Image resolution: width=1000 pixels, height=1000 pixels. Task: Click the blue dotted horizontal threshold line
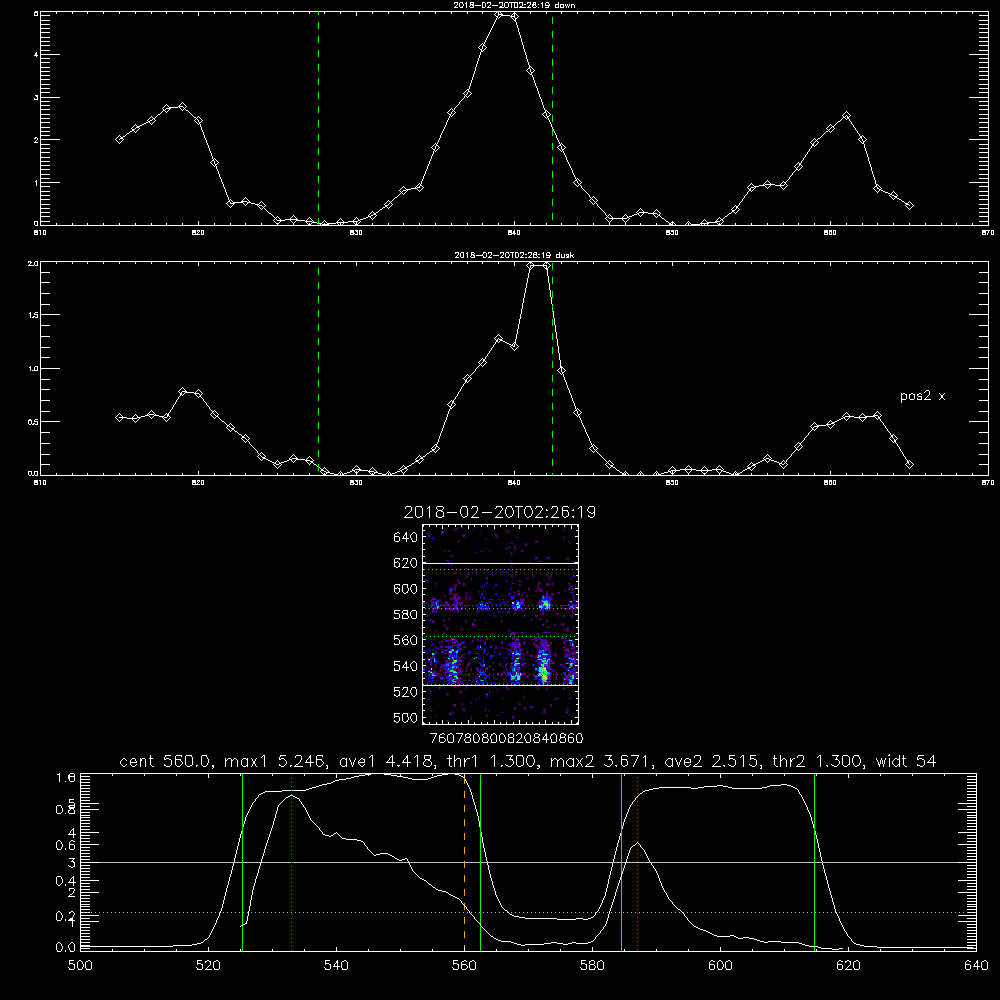pos(529,913)
